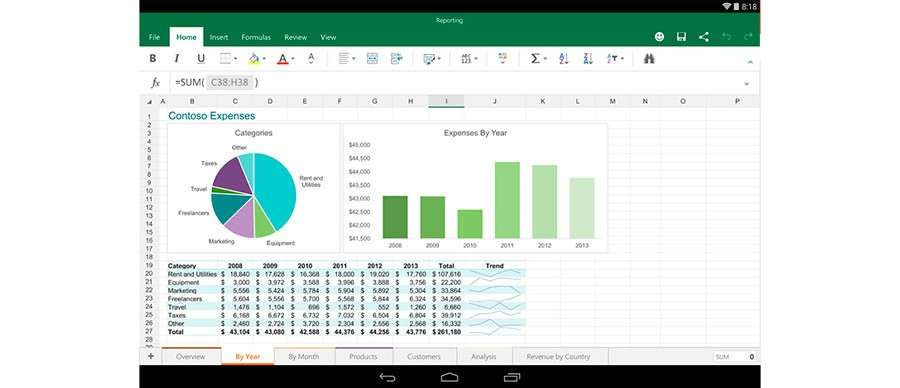The height and width of the screenshot is (388, 900).
Task: Expand the cell styles dropdown arrow
Action: click(x=439, y=59)
